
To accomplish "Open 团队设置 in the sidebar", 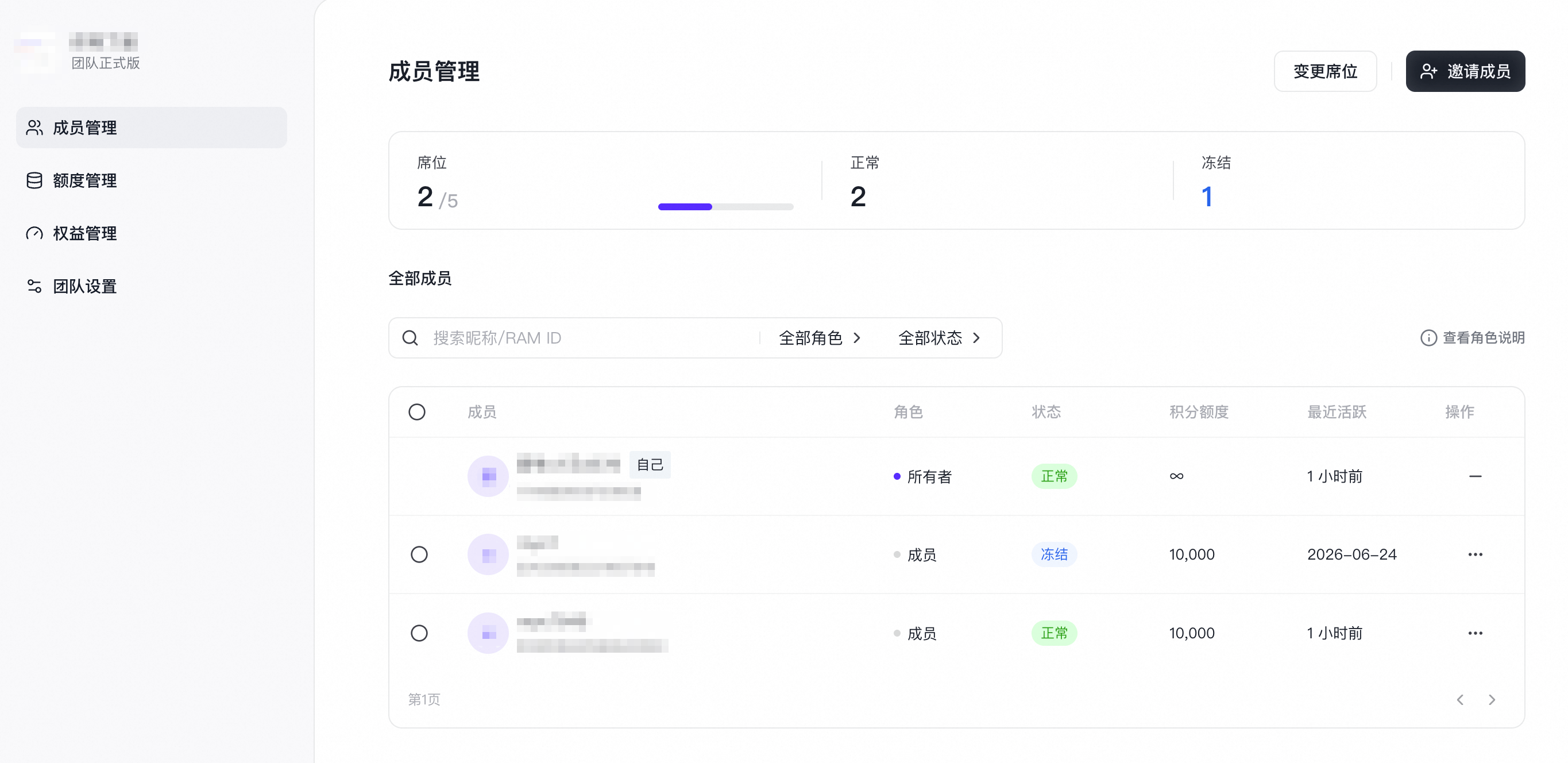I will tap(152, 286).
